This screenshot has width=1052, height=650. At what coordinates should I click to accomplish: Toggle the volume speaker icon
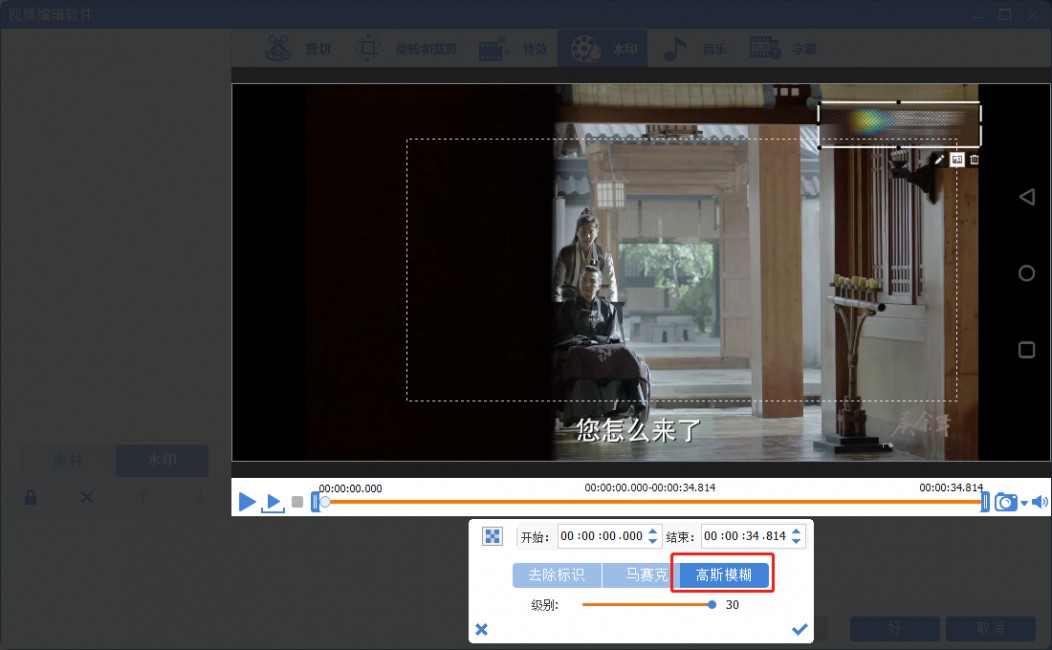(x=1040, y=502)
